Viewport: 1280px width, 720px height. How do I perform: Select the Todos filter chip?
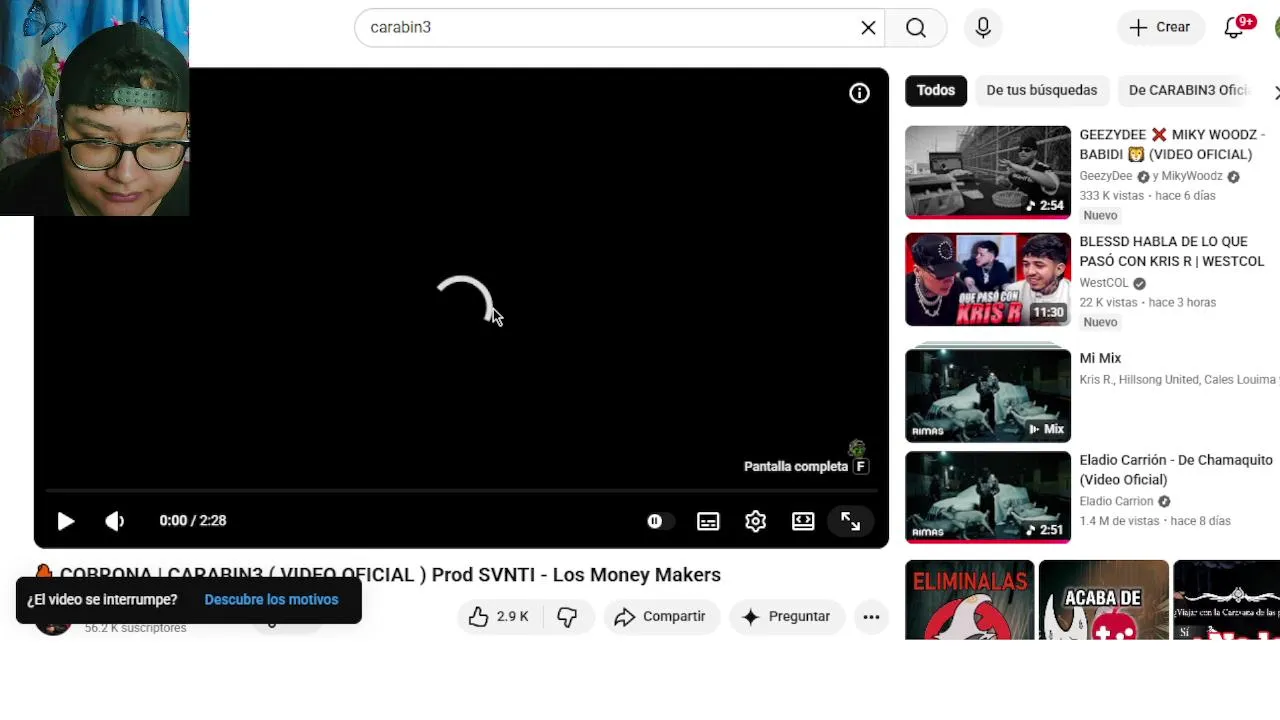[936, 90]
